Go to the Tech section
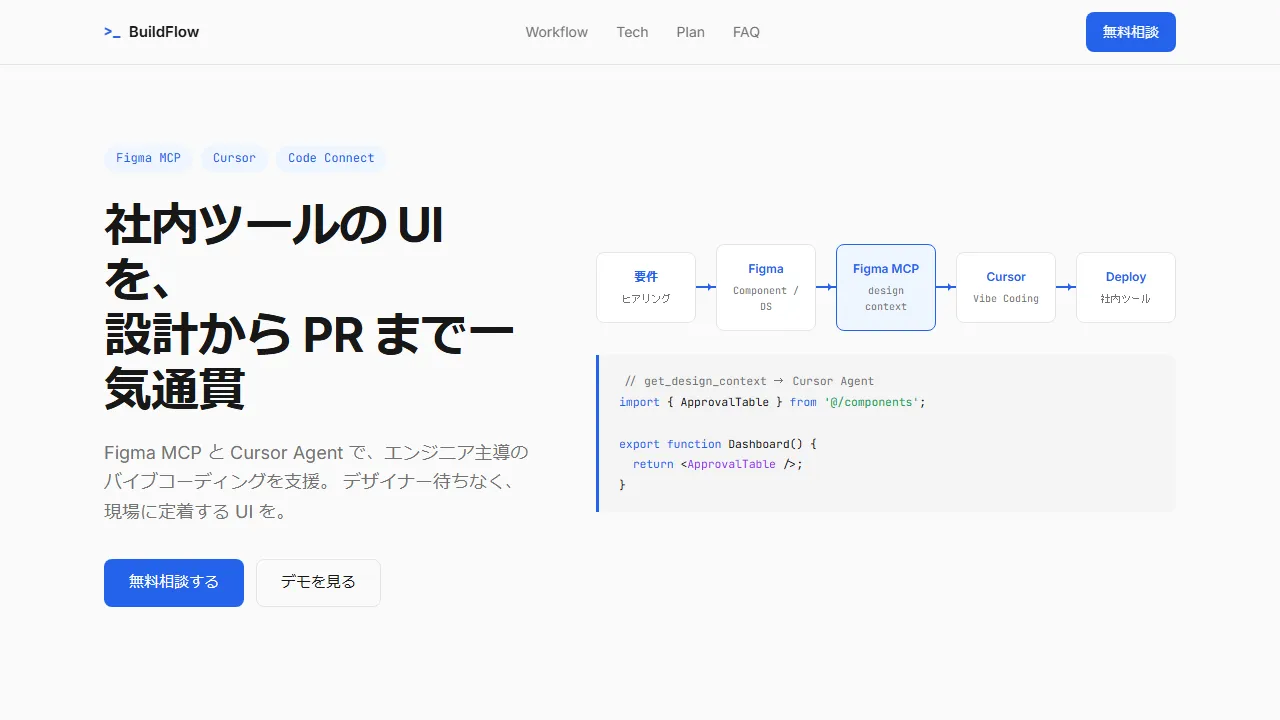1280x720 pixels. pos(632,32)
